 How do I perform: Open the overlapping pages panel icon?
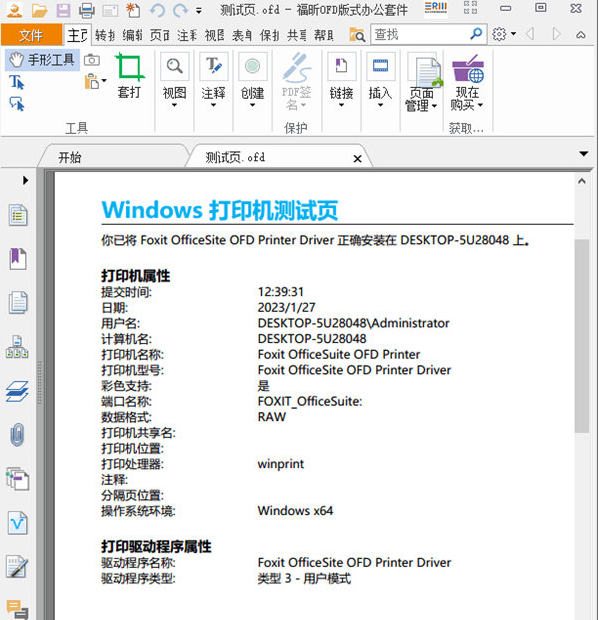[17, 479]
